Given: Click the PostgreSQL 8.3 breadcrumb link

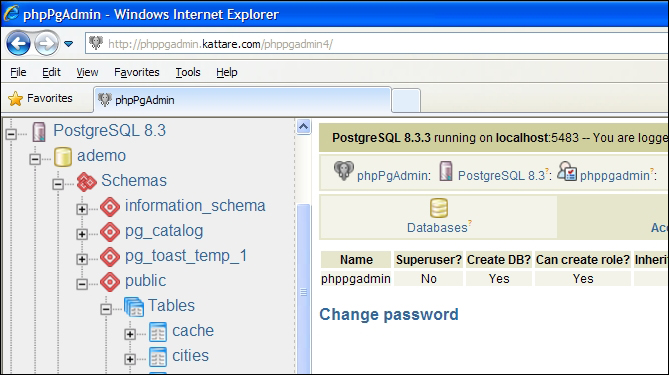Looking at the screenshot, I should click(501, 175).
